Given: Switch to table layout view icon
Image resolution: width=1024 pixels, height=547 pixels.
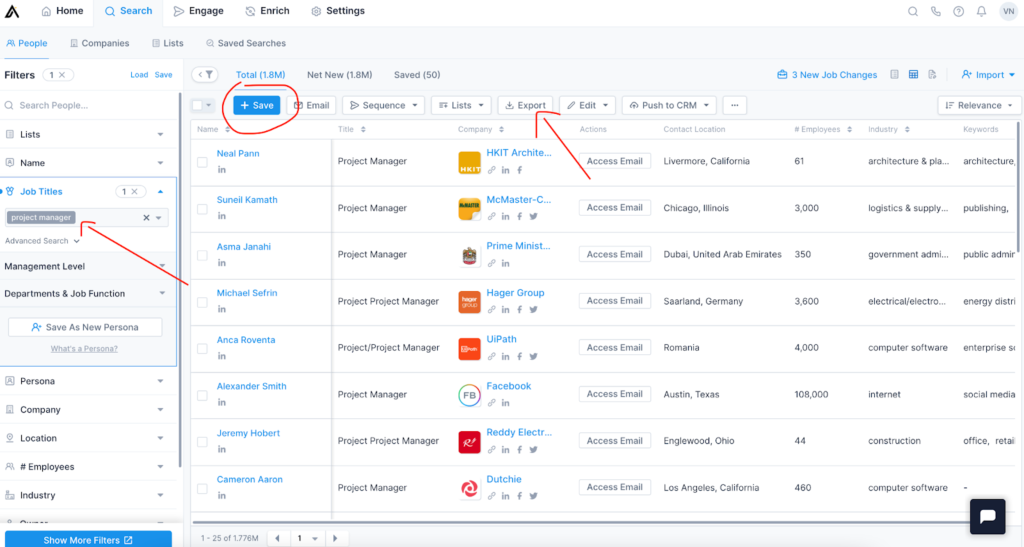Looking at the screenshot, I should (913, 74).
